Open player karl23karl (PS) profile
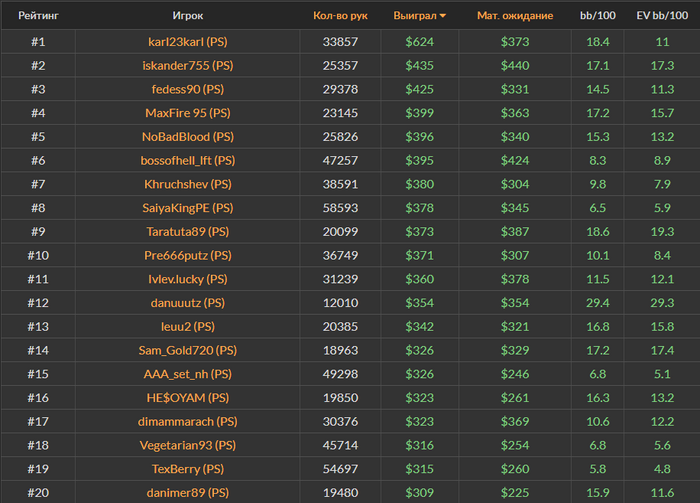The height and width of the screenshot is (503, 700). point(188,42)
